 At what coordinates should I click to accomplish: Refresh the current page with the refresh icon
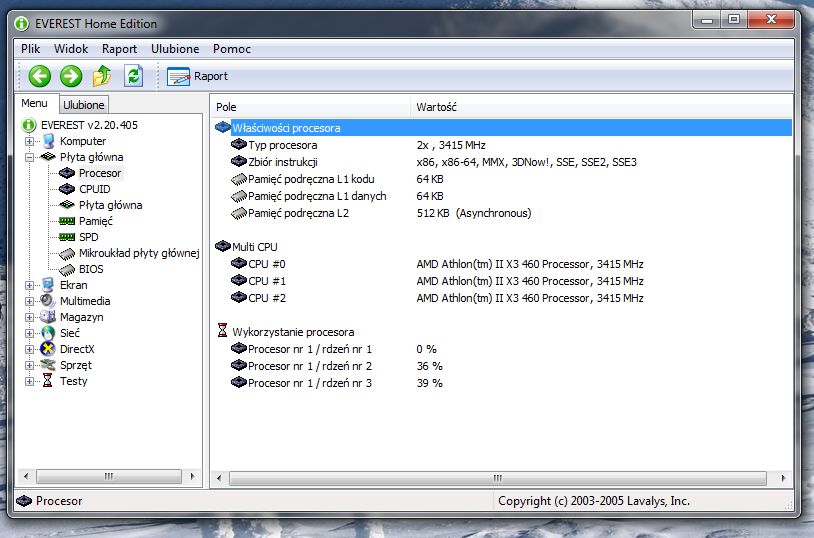point(133,76)
